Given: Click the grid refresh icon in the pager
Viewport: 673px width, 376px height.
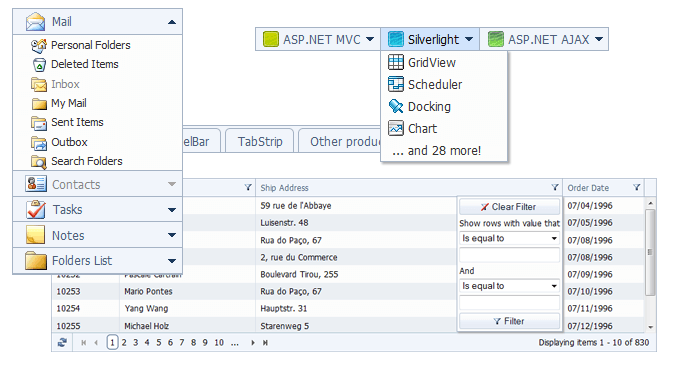Looking at the screenshot, I should 62,343.
